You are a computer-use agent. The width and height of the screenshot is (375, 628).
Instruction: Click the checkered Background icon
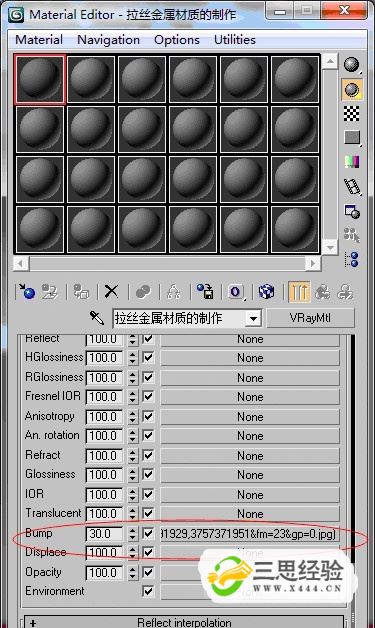[351, 114]
